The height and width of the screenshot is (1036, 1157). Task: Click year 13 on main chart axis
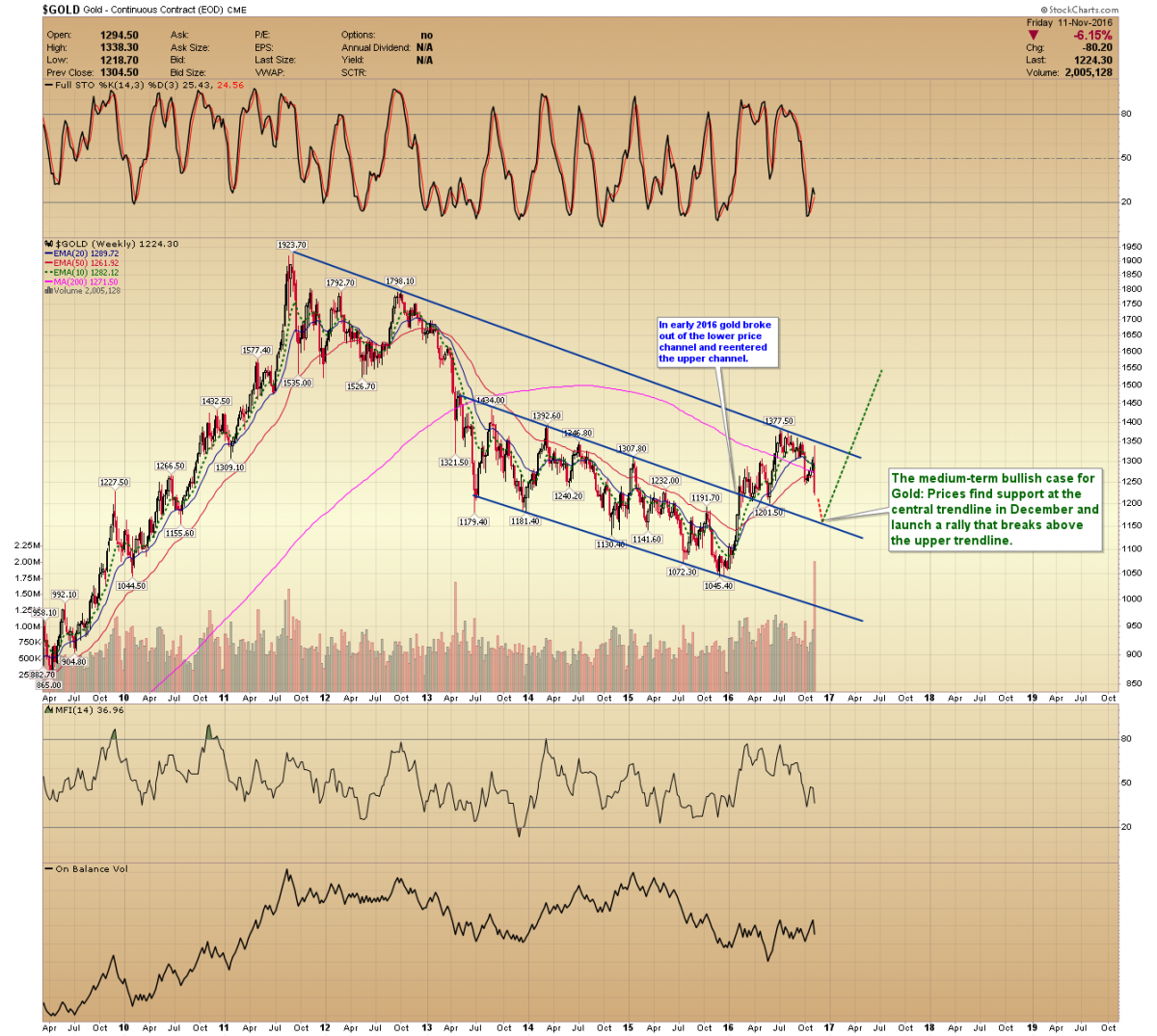click(x=427, y=698)
